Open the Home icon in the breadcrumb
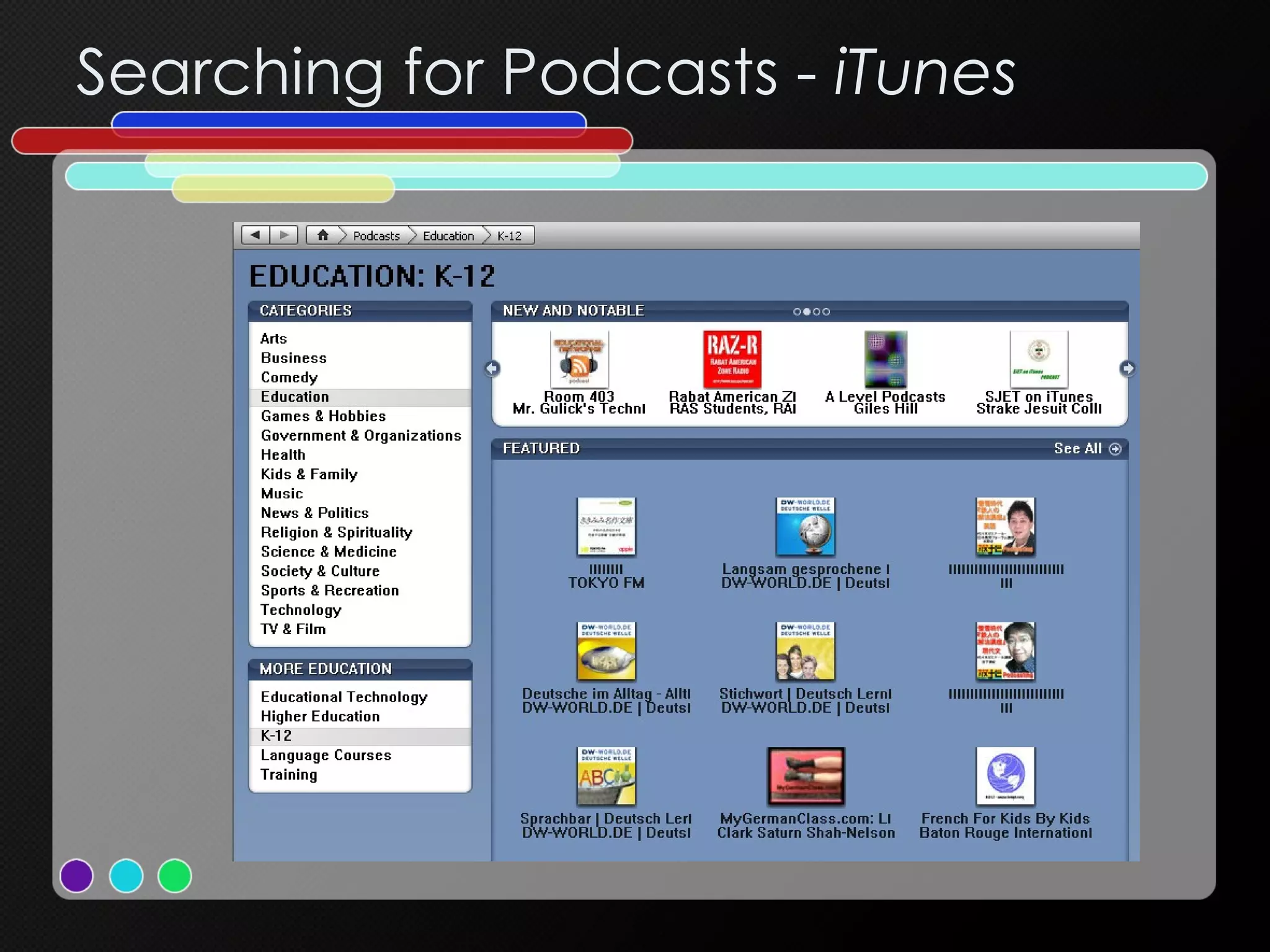The image size is (1270, 952). 323,235
